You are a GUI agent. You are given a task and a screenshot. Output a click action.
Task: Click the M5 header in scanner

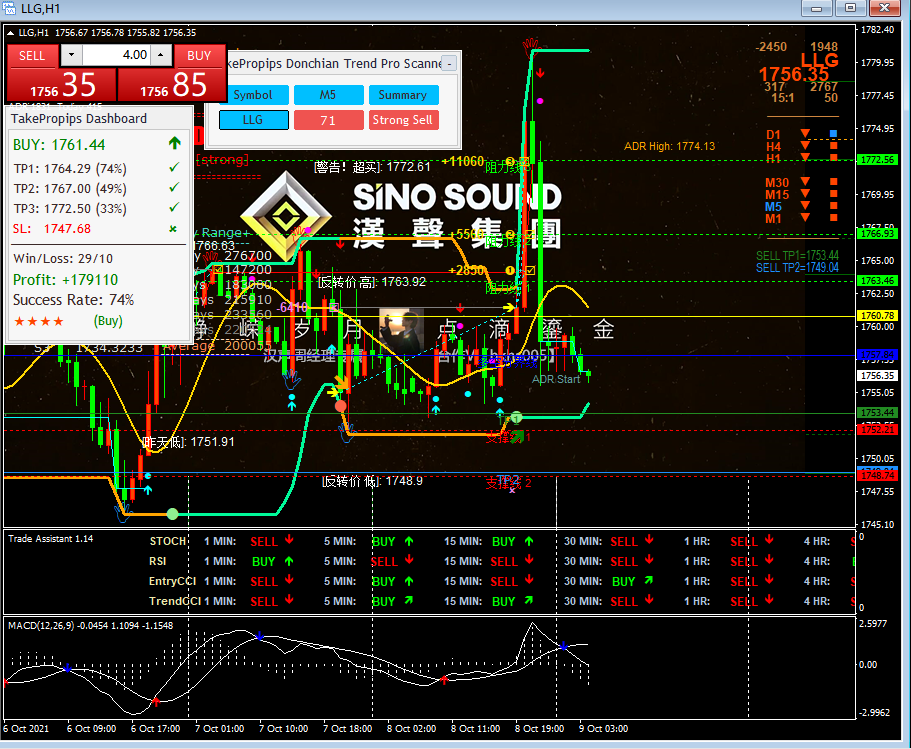tap(328, 95)
